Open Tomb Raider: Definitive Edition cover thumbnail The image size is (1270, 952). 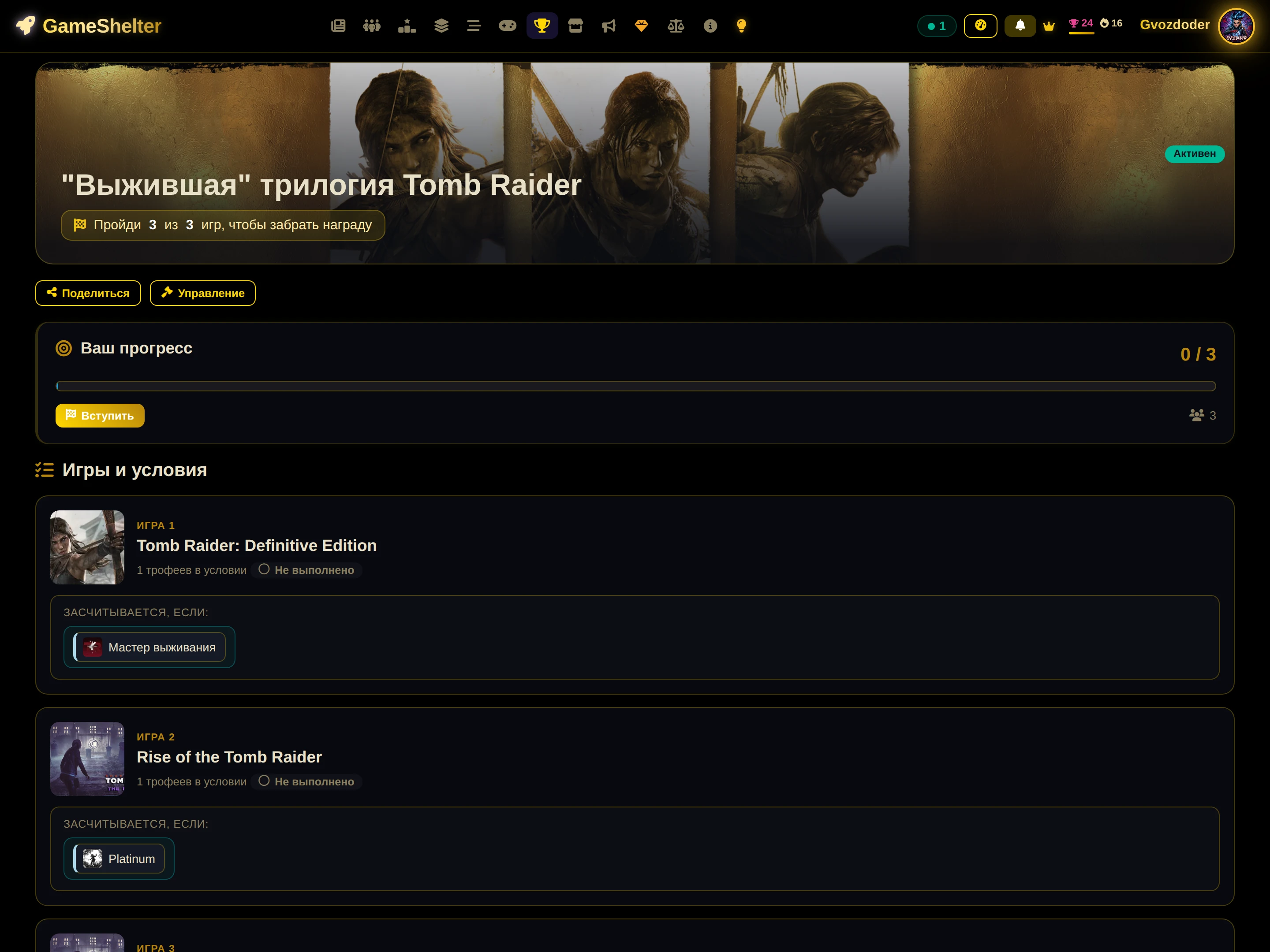pyautogui.click(x=87, y=547)
